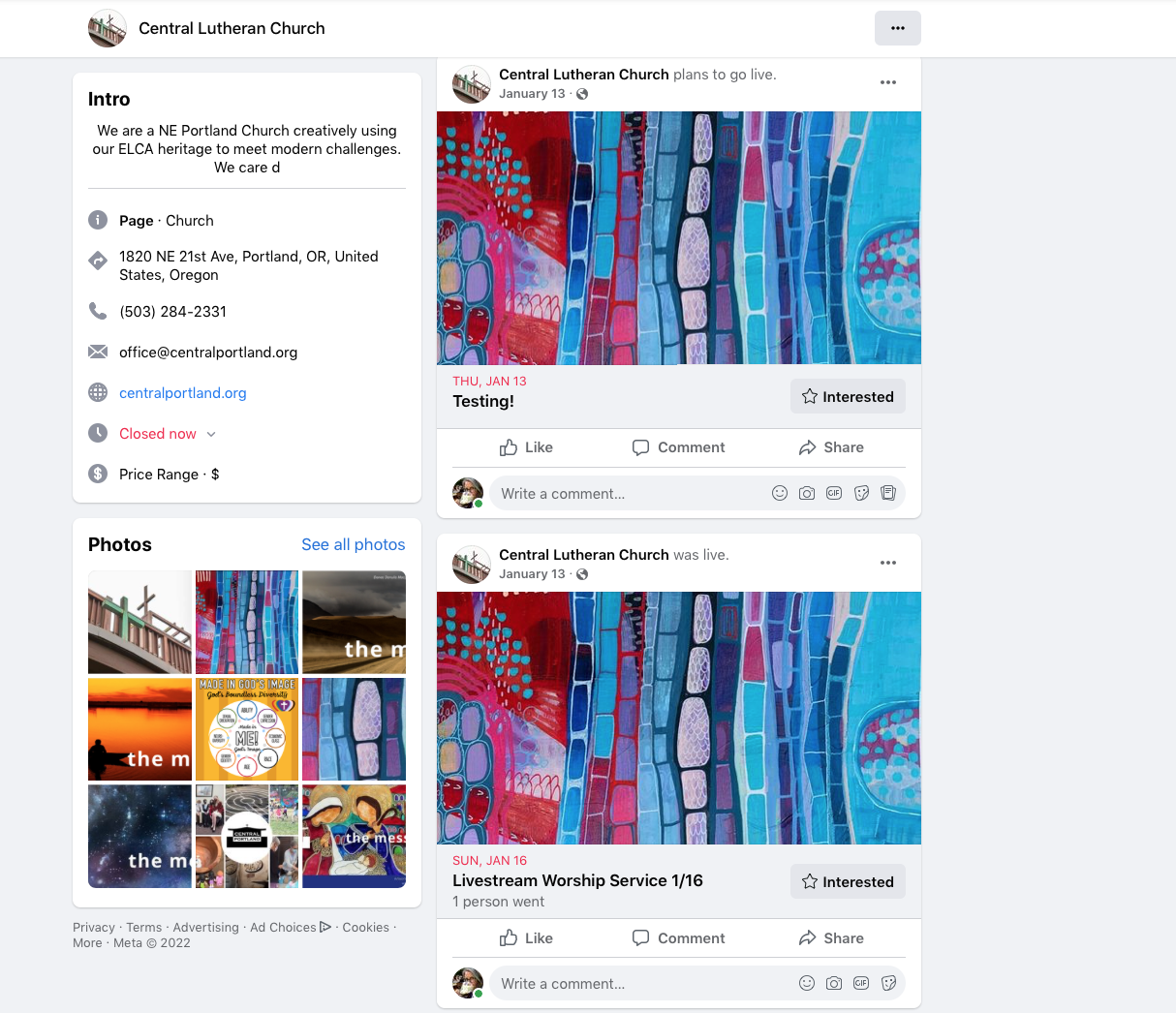Open the page options three-dot menu in header

click(x=898, y=28)
